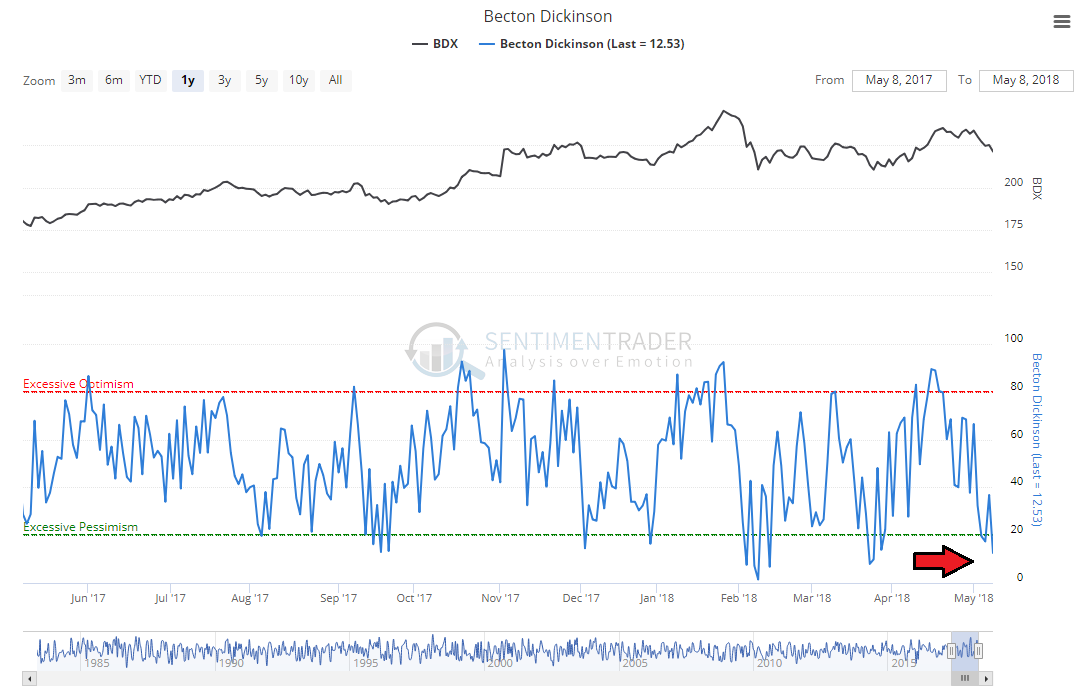This screenshot has width=1085, height=694.
Task: Select the YTD zoom button
Action: coord(150,80)
